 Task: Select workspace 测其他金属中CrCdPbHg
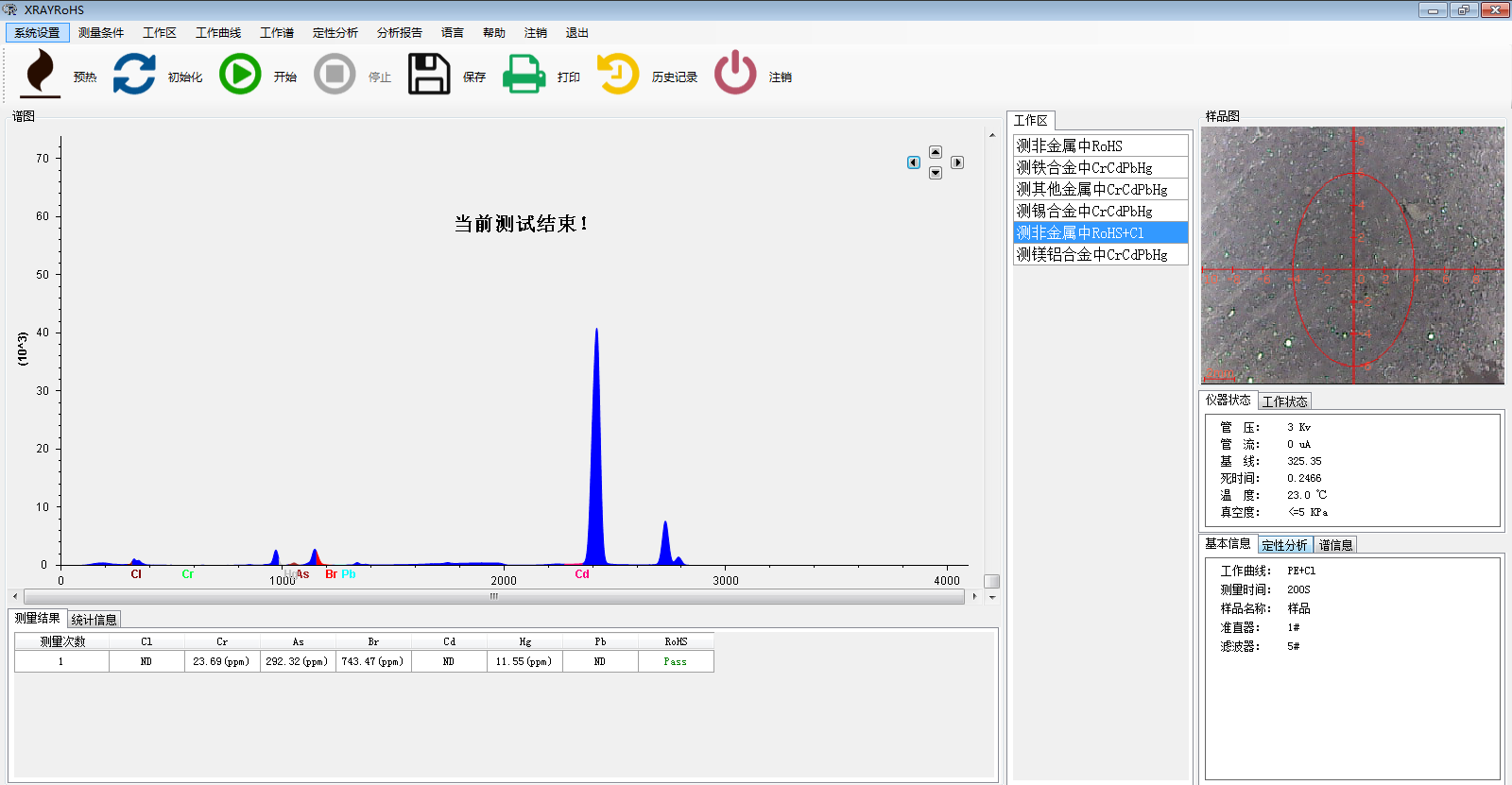[x=1101, y=189]
